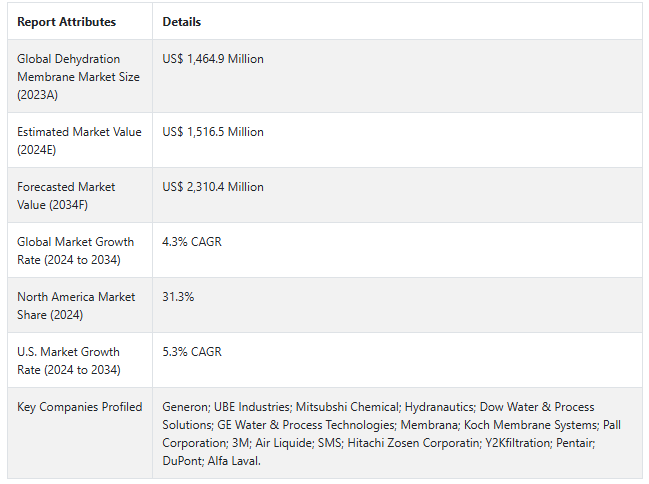
Task: Click the US$ 1,516.5 Million value
Action: (213, 132)
